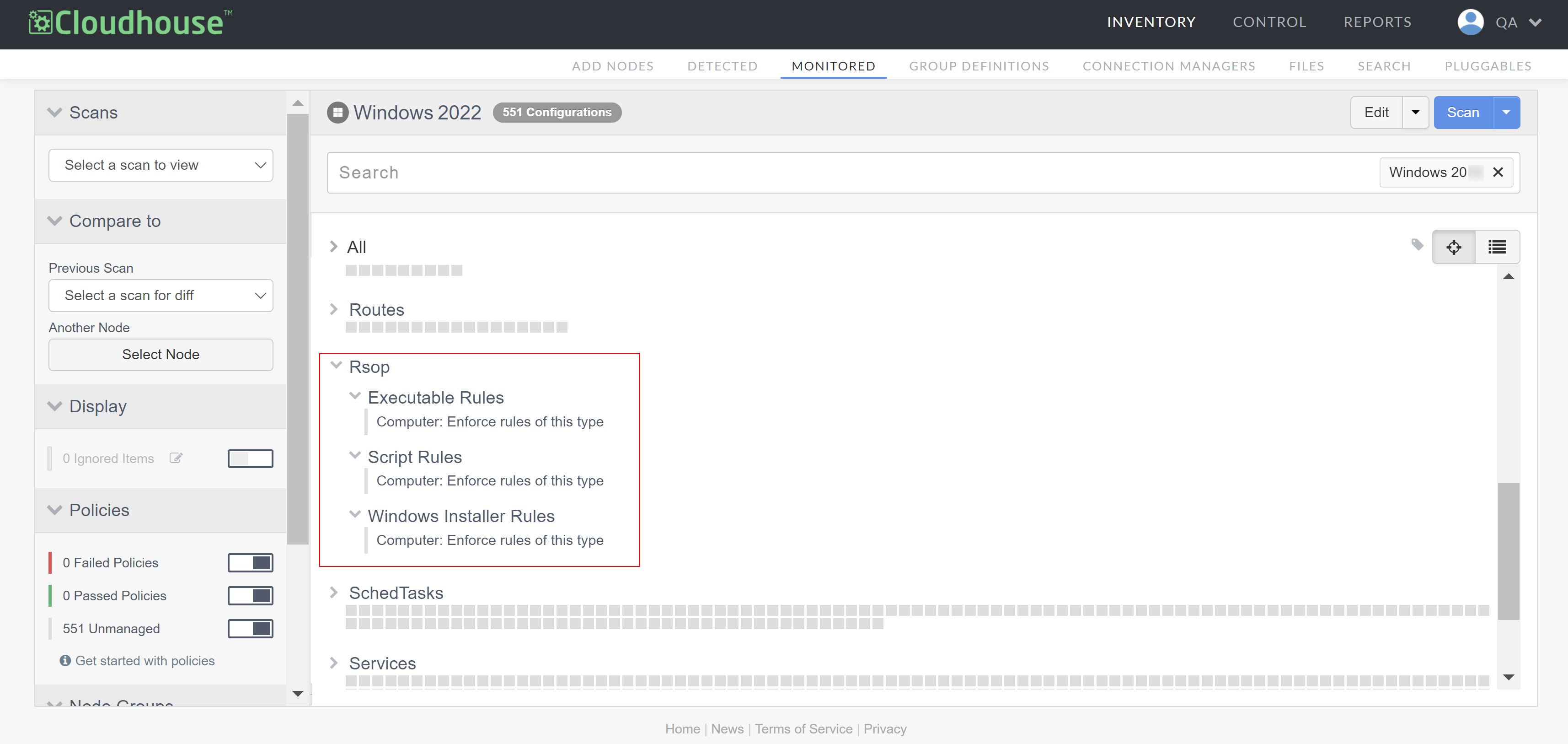The image size is (1568, 744).
Task: Expand the All configuration group
Action: pyautogui.click(x=333, y=247)
